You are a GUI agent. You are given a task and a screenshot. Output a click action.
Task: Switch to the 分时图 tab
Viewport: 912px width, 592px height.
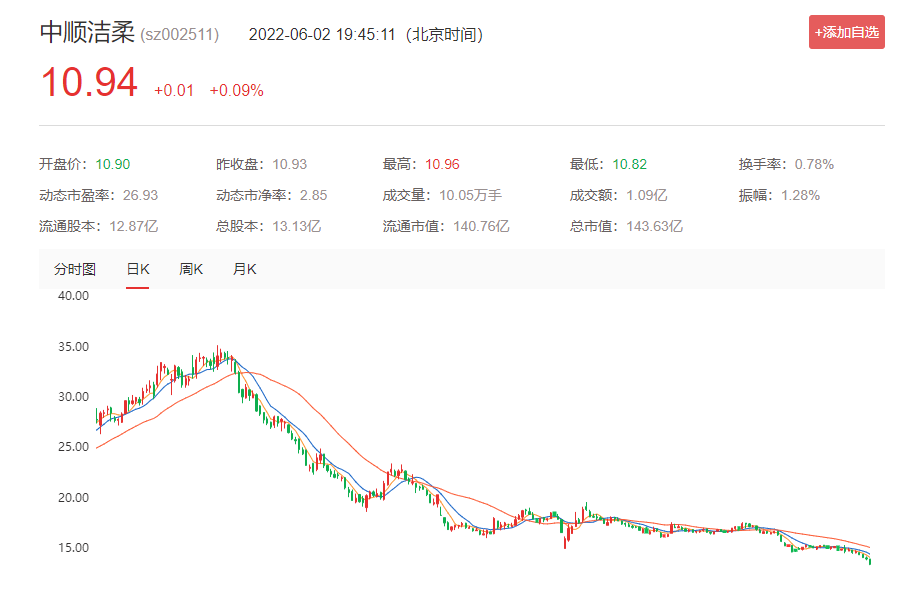coord(75,269)
